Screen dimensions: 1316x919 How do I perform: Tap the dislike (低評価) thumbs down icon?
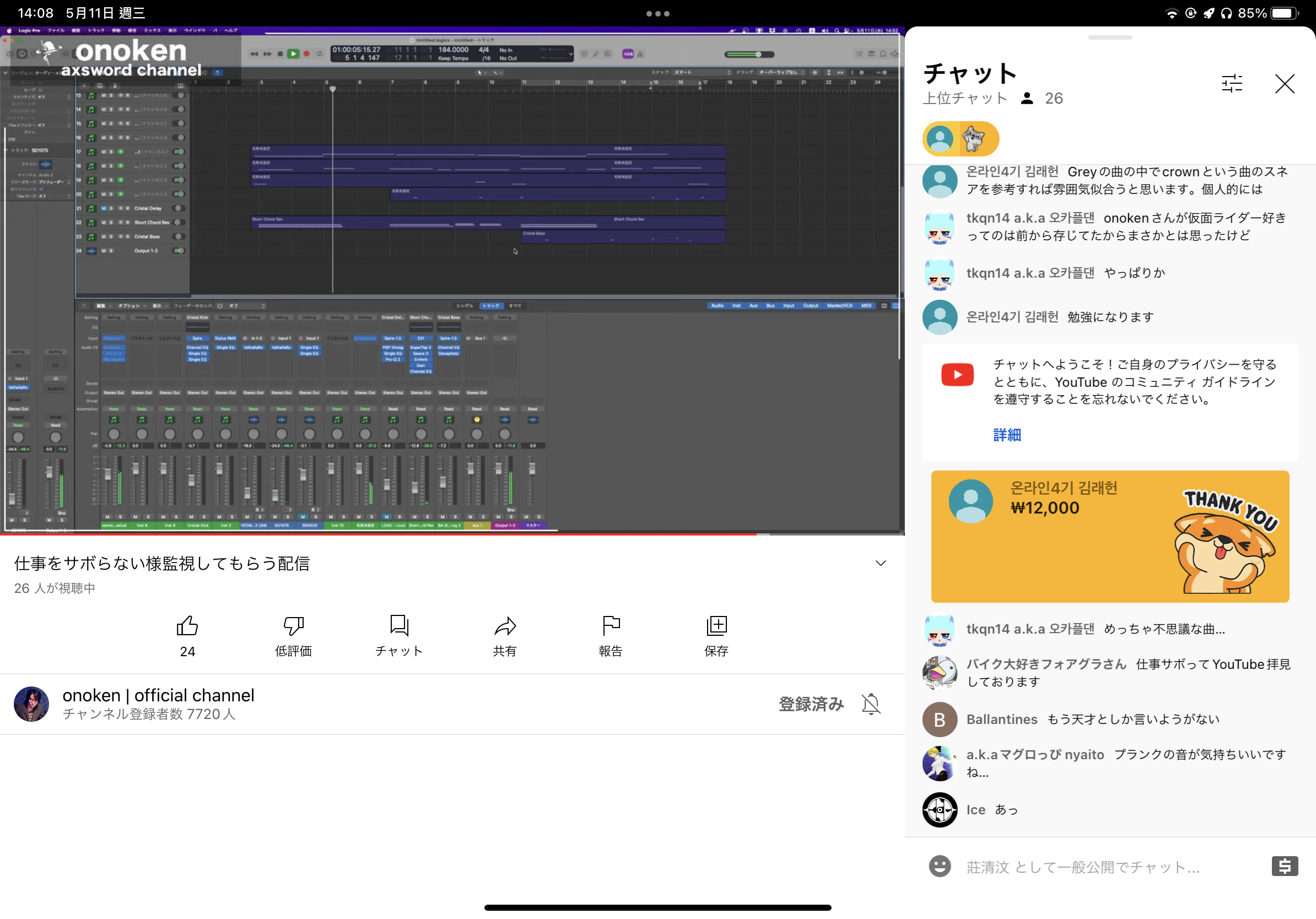click(294, 626)
